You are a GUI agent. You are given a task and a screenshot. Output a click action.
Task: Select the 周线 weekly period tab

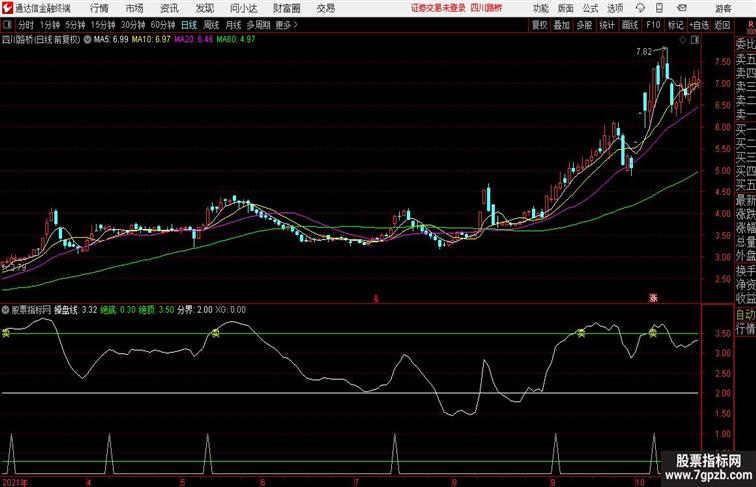coord(211,25)
